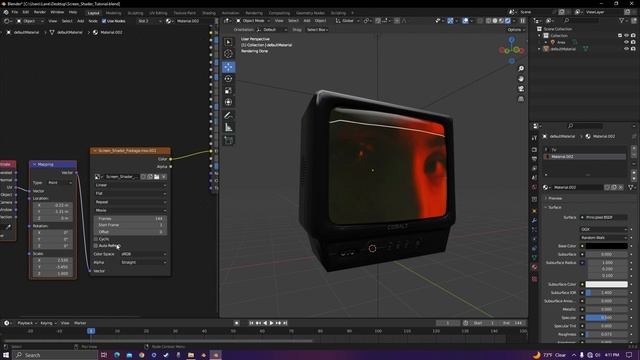
Task: Open the Window menu
Action: tap(57, 12)
